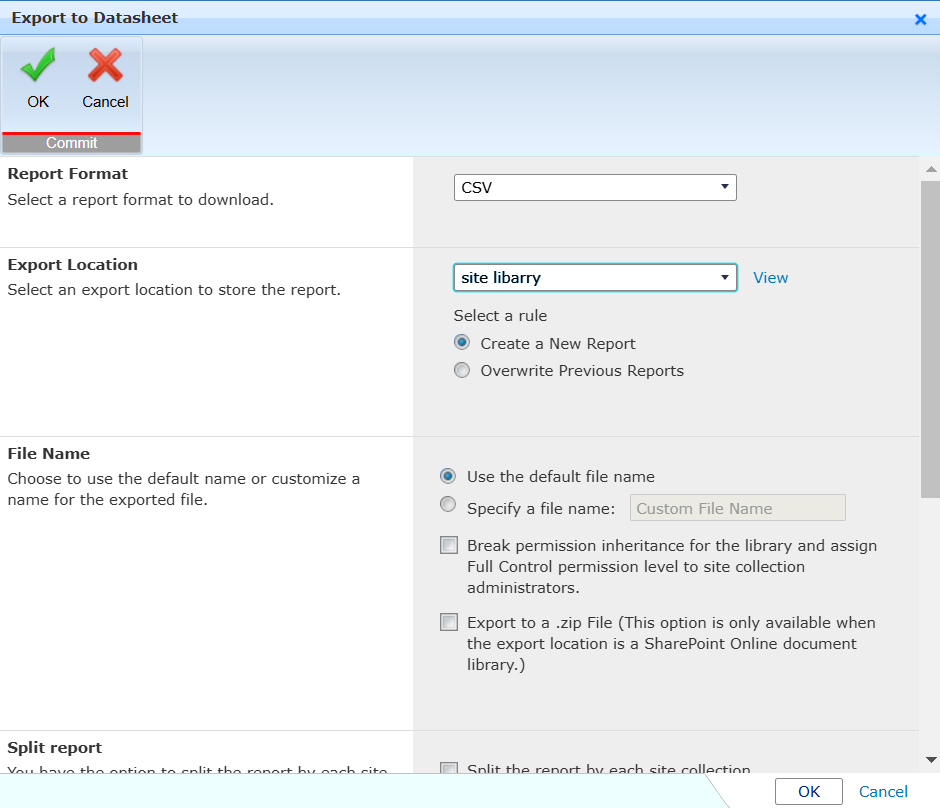Enable Use the default file name

click(x=448, y=476)
